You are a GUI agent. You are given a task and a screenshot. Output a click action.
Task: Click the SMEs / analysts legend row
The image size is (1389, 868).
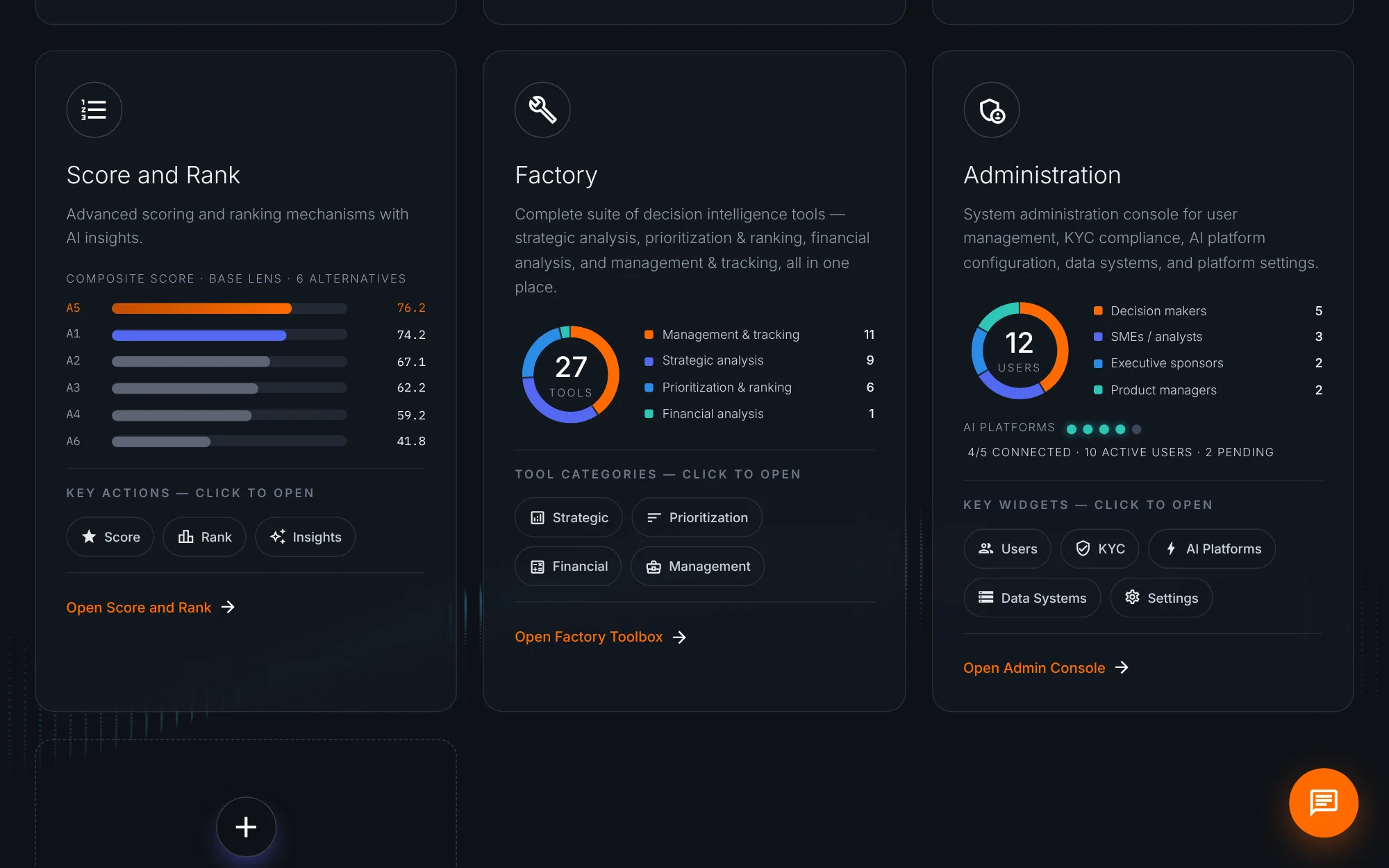point(1208,337)
